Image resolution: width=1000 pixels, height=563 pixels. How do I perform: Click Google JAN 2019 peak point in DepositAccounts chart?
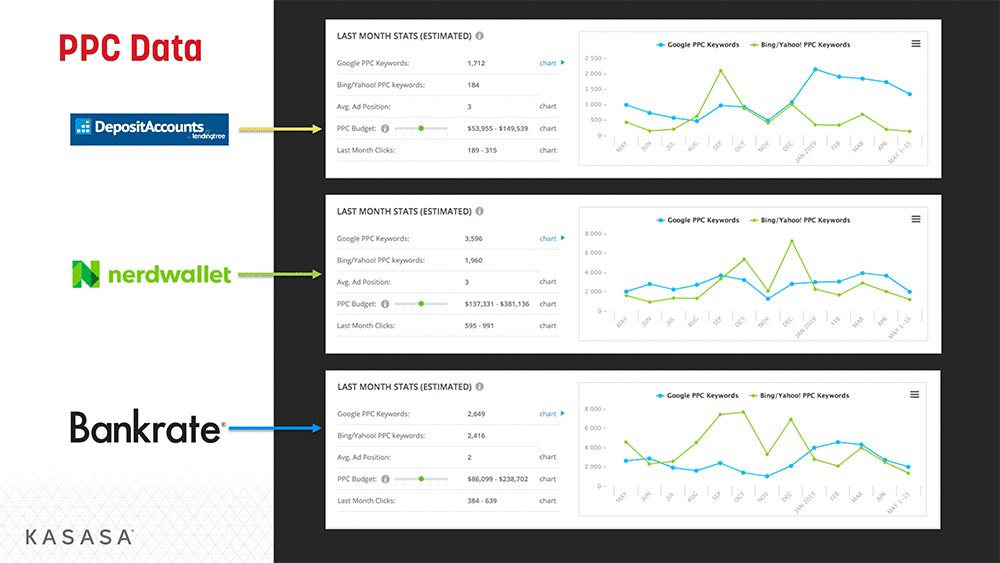pyautogui.click(x=815, y=69)
